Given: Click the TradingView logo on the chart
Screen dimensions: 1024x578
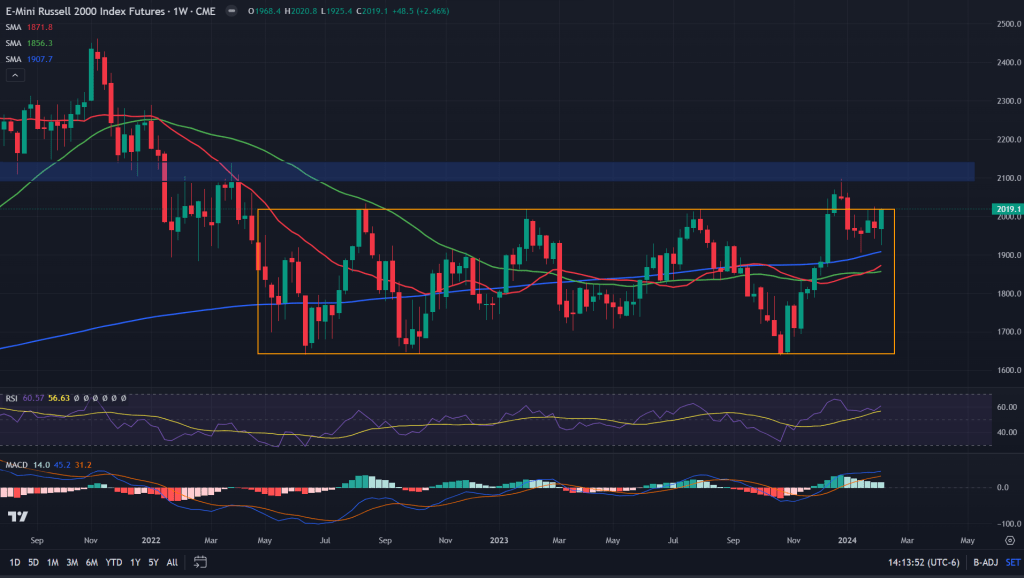Looking at the screenshot, I should (17, 516).
